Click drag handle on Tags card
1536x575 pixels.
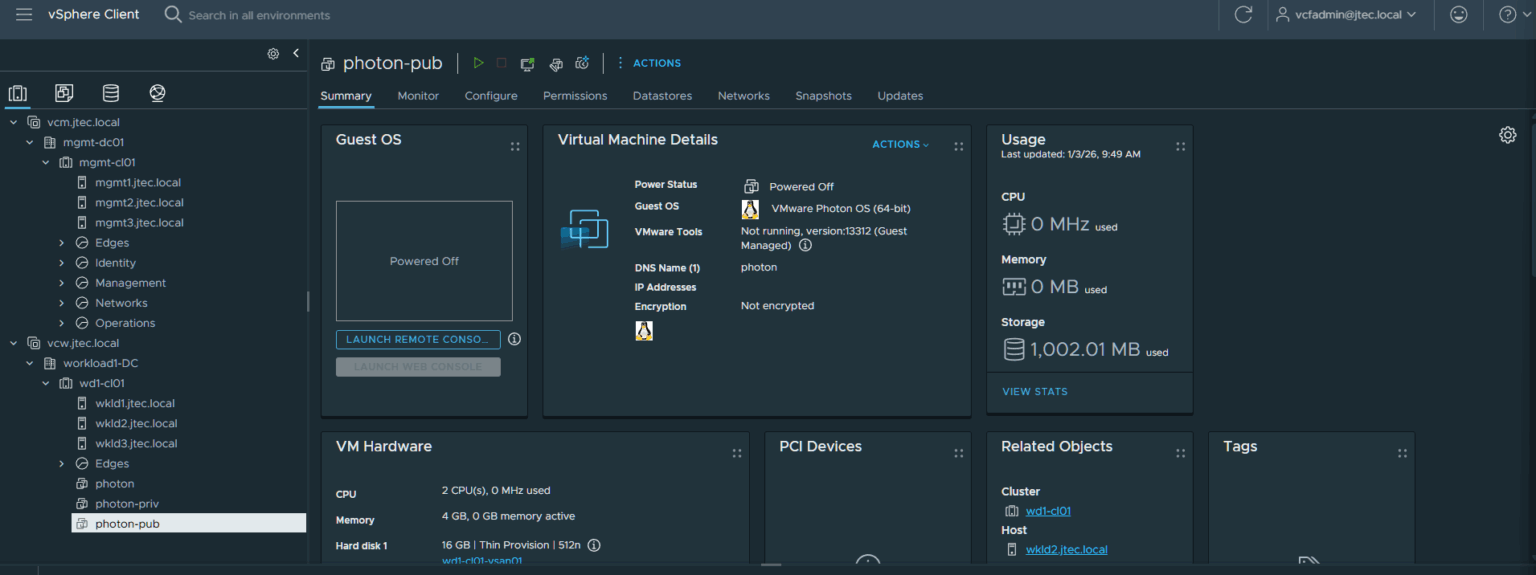click(x=1403, y=453)
